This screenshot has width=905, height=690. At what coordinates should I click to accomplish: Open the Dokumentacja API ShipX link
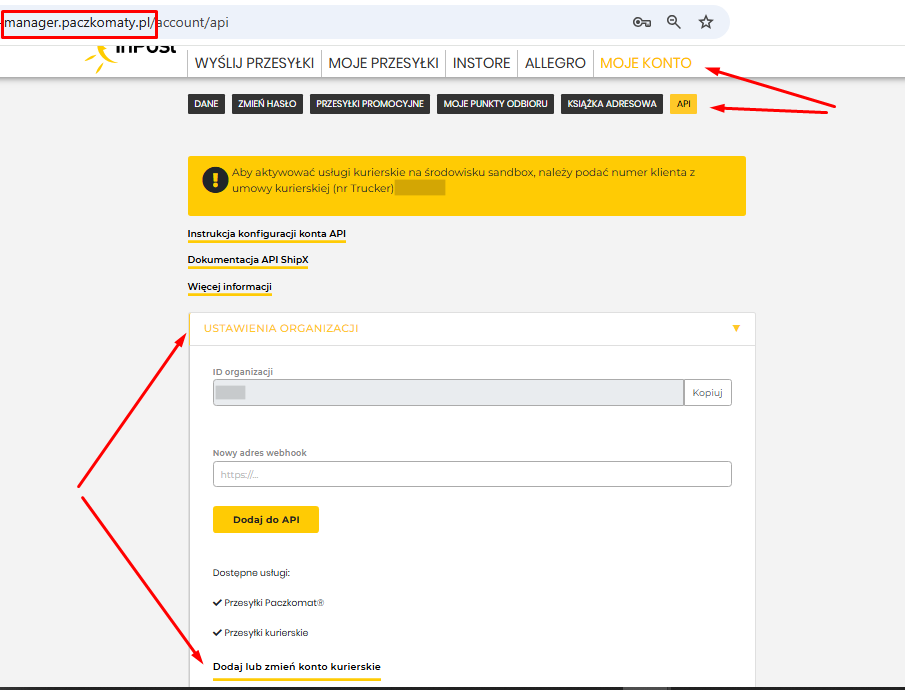coord(248,260)
